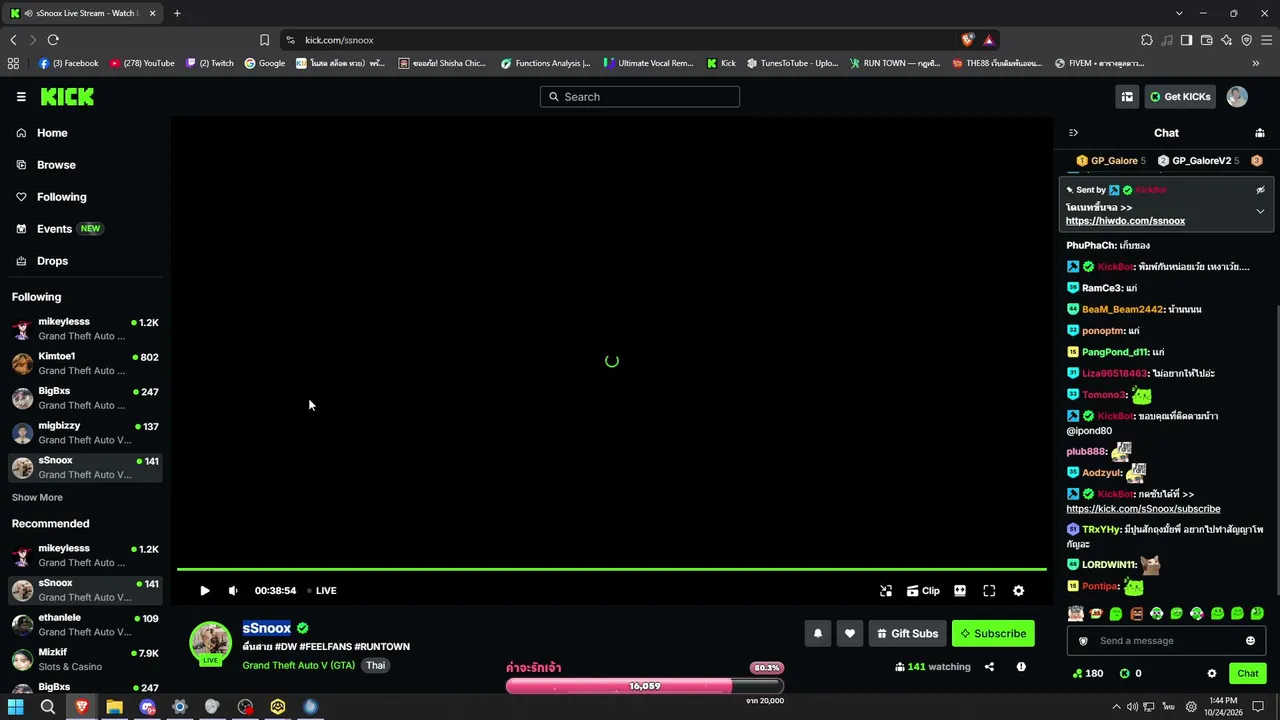The width and height of the screenshot is (1280, 720).
Task: Click the green Chat send button
Action: [1247, 674]
